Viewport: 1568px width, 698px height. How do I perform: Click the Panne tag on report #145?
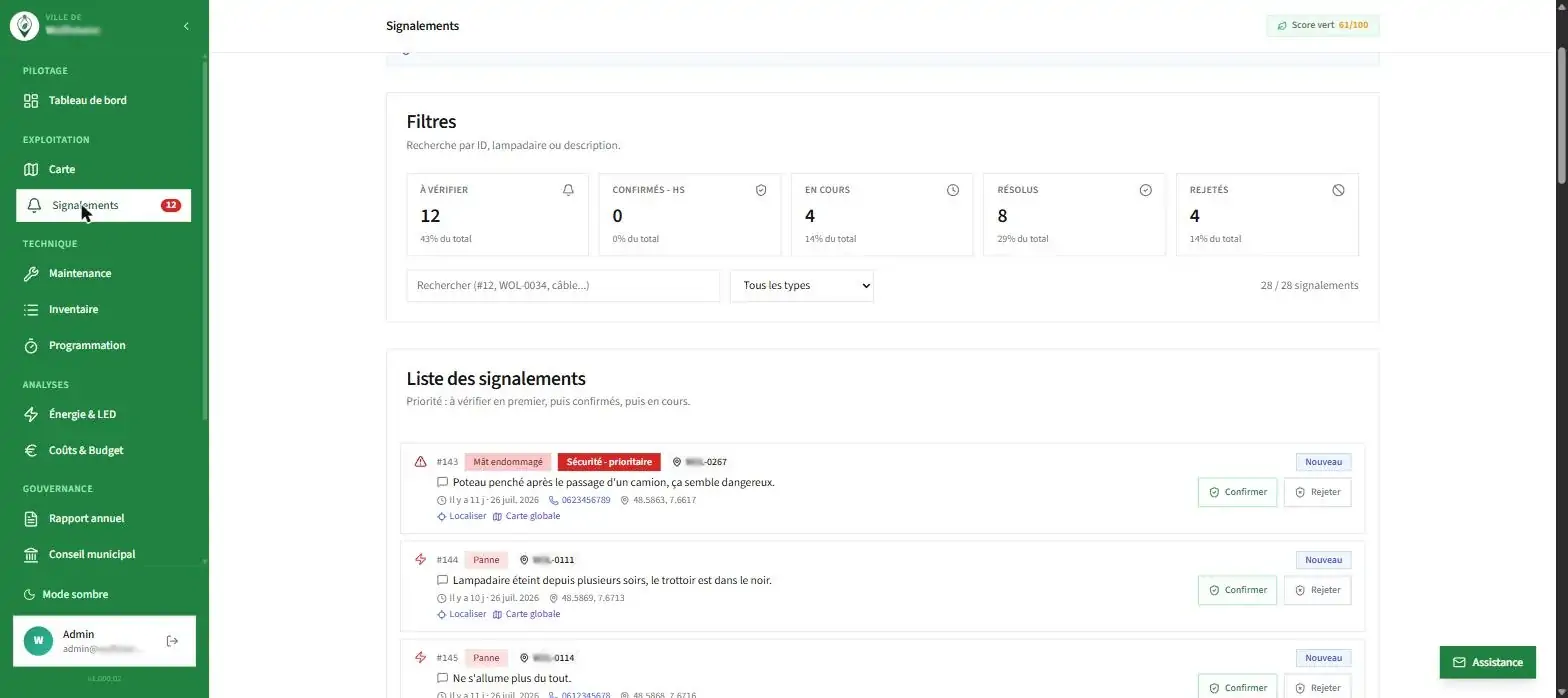[x=486, y=658]
